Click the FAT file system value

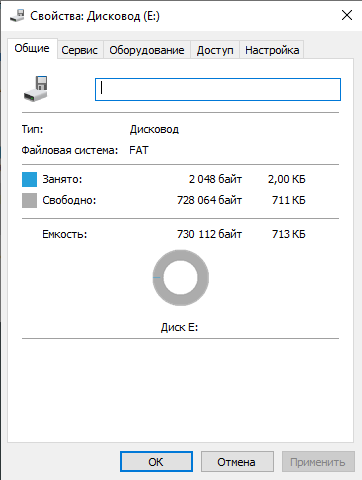click(x=139, y=150)
